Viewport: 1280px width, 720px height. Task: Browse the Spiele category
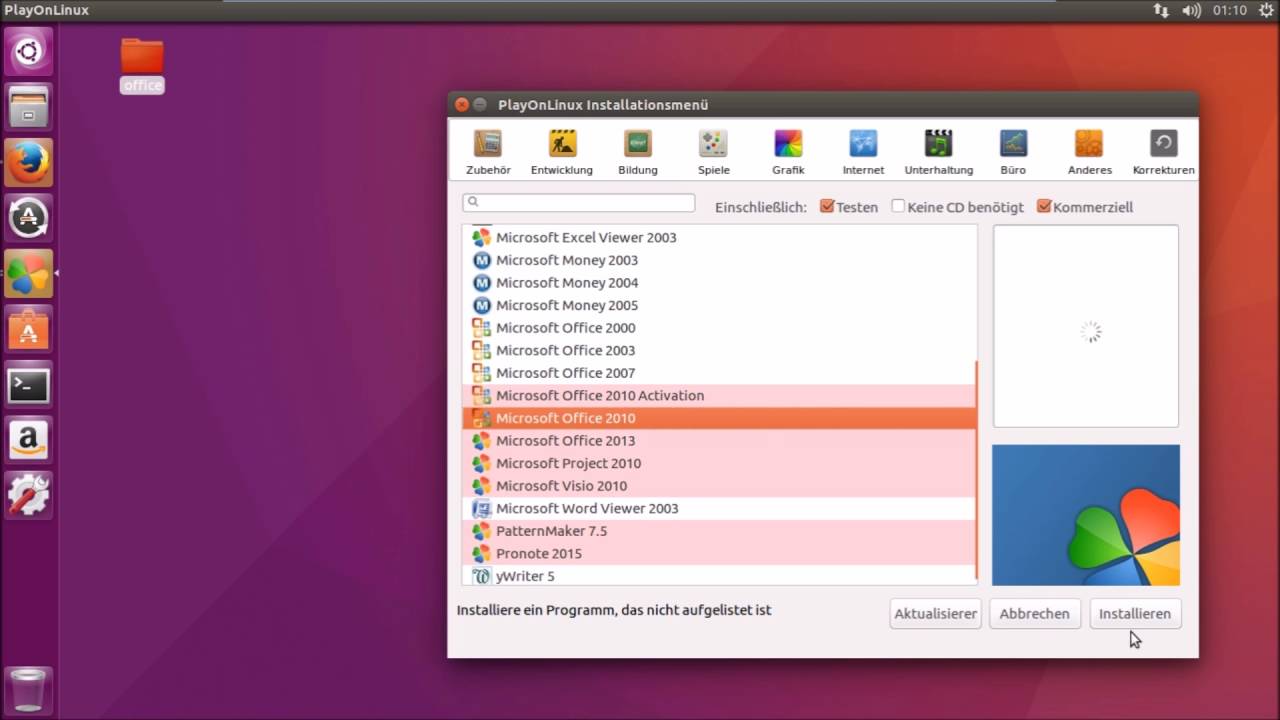tap(713, 150)
